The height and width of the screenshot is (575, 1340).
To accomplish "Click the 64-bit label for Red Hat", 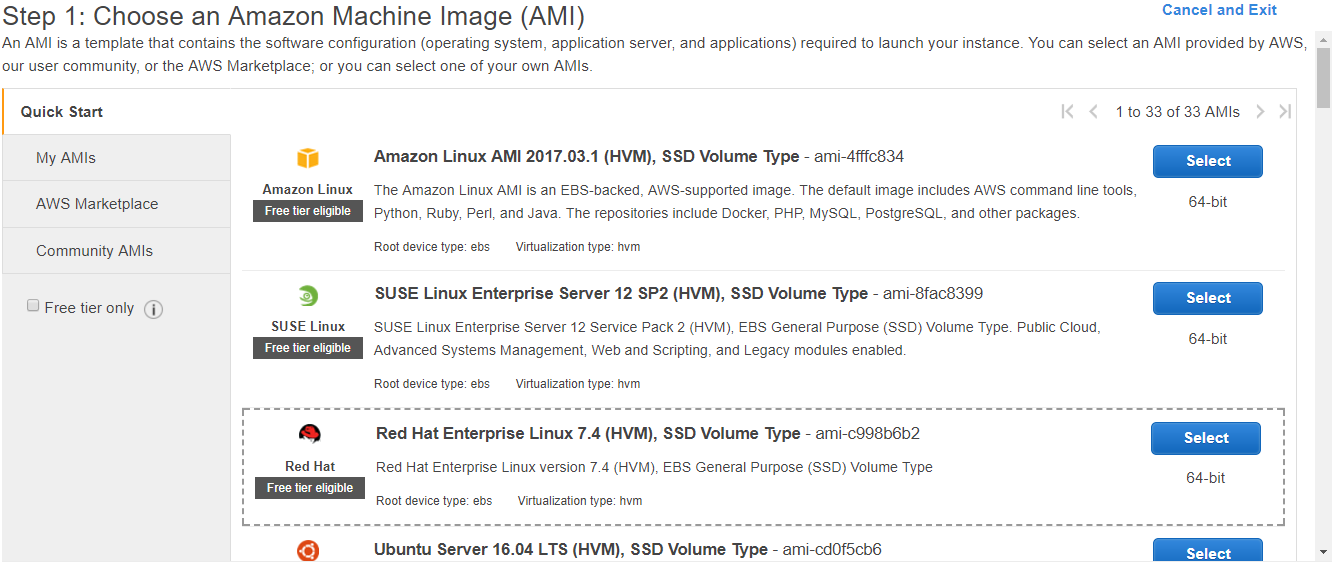I will [1206, 478].
